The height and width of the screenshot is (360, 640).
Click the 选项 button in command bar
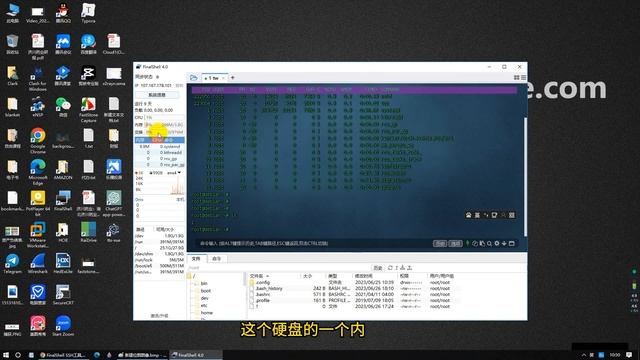click(x=455, y=244)
